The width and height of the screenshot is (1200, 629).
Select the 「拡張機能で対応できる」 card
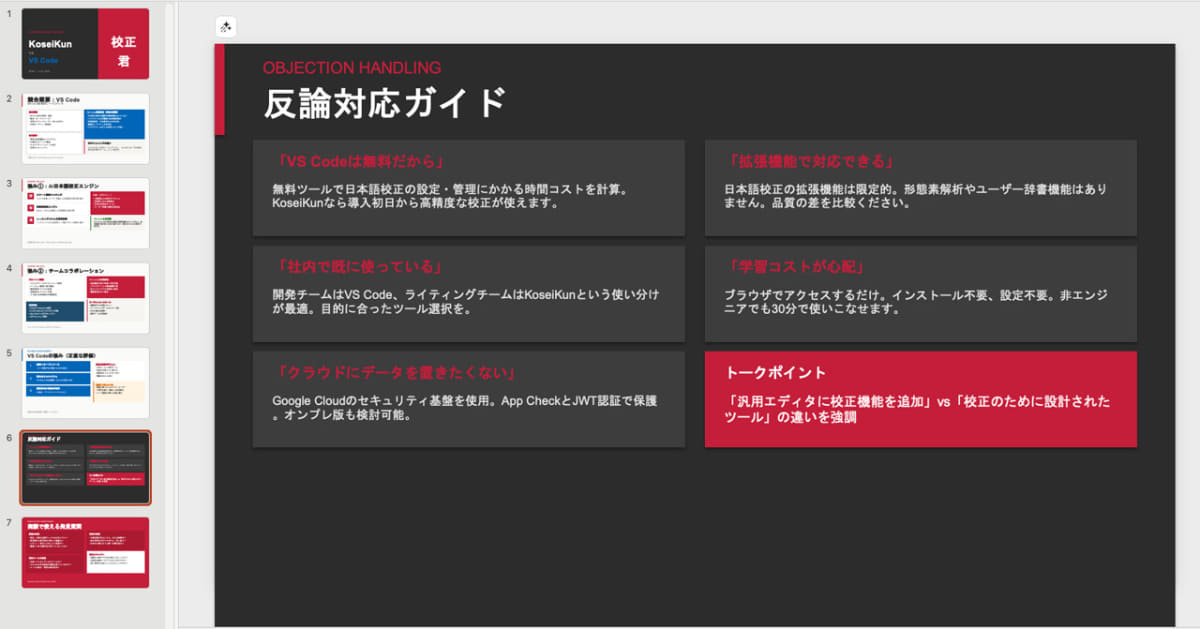tap(920, 189)
